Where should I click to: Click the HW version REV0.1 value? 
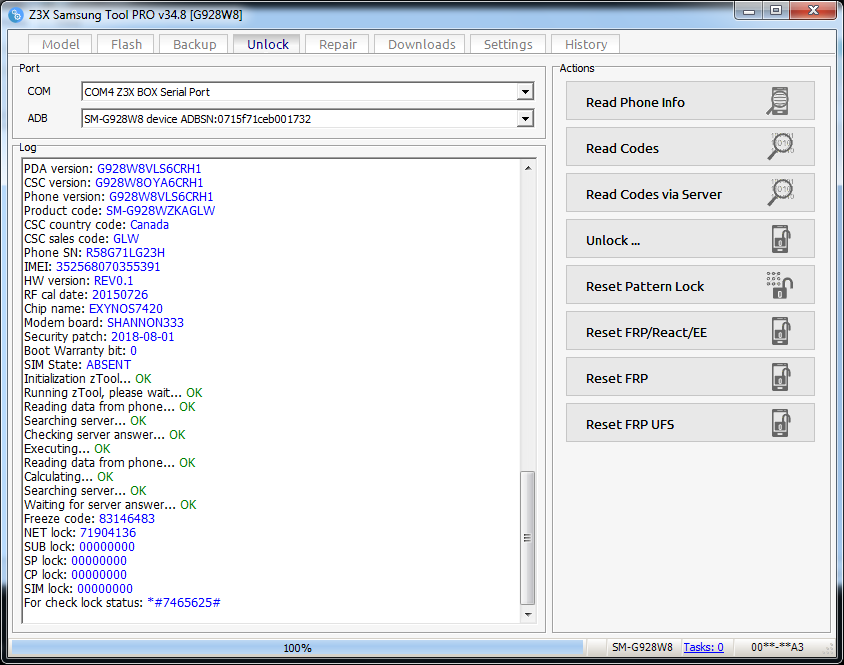(x=114, y=281)
